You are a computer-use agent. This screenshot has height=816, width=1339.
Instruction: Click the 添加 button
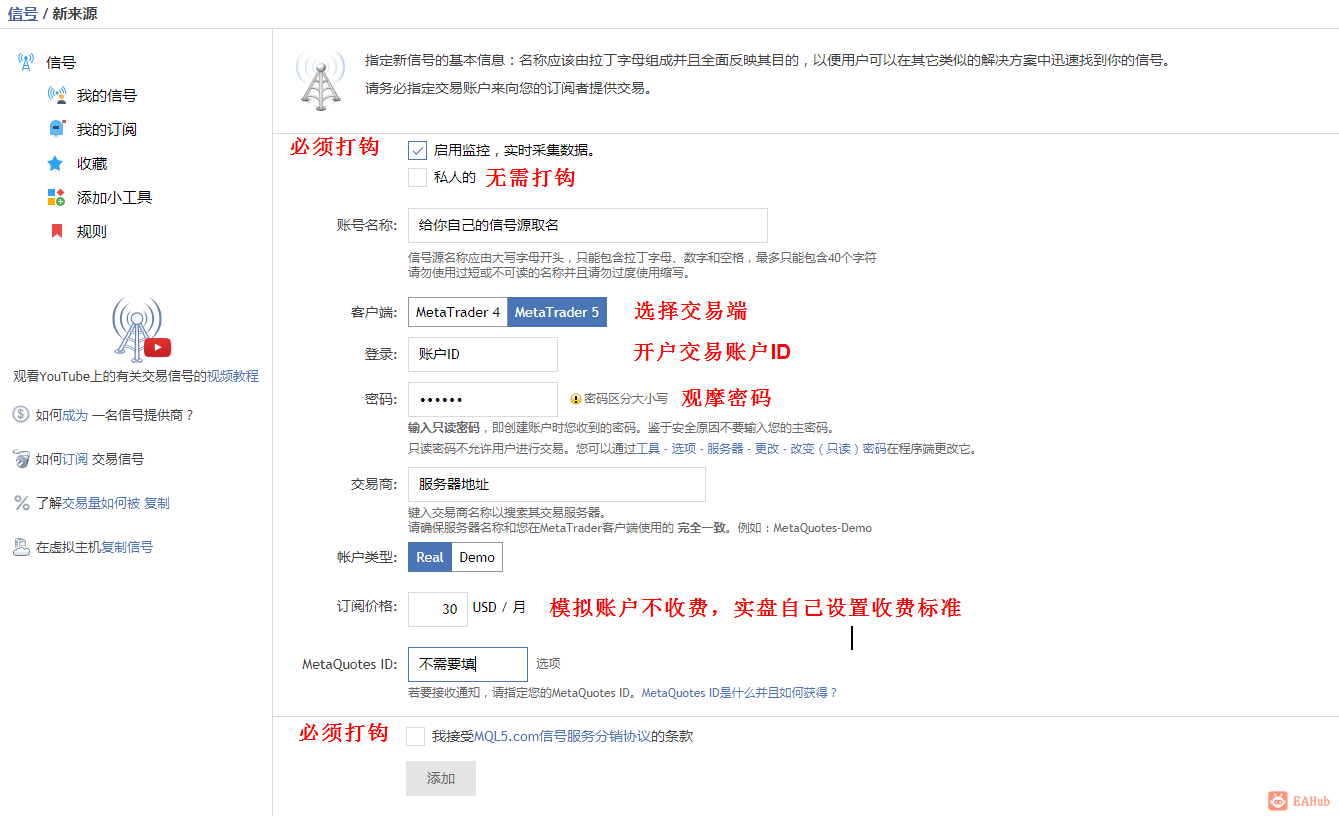point(440,778)
